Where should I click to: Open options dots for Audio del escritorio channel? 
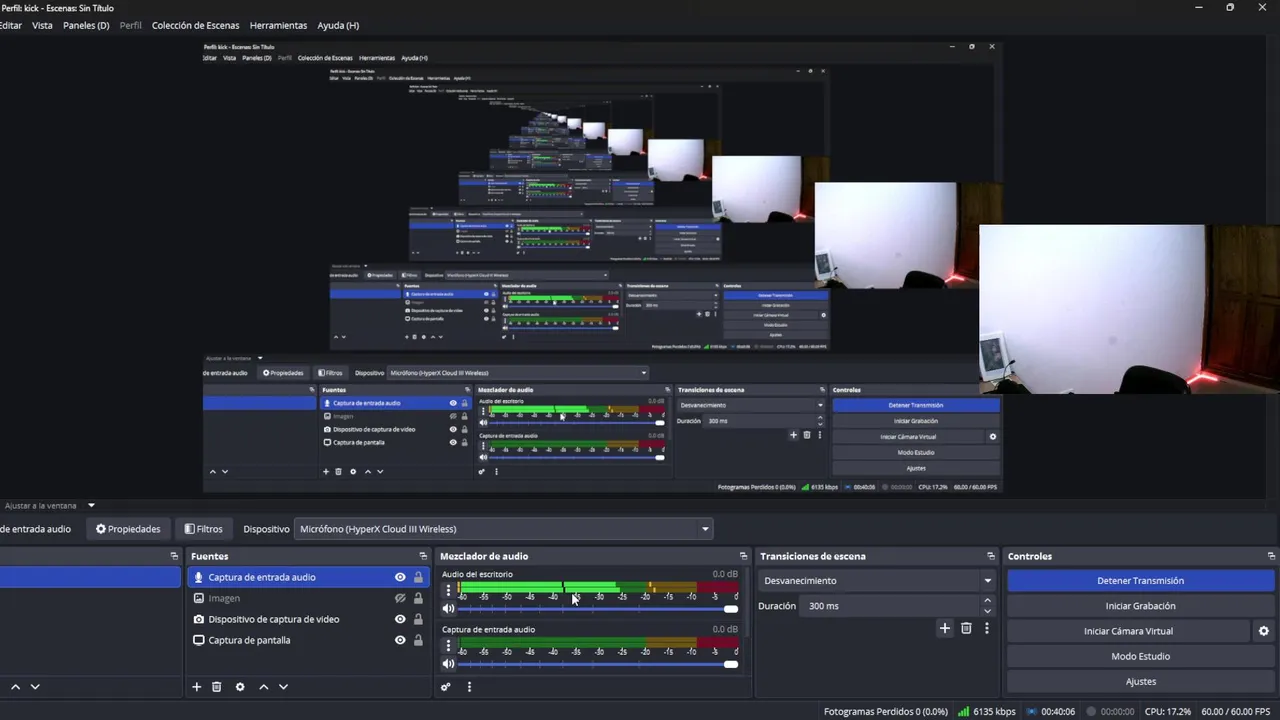(448, 591)
